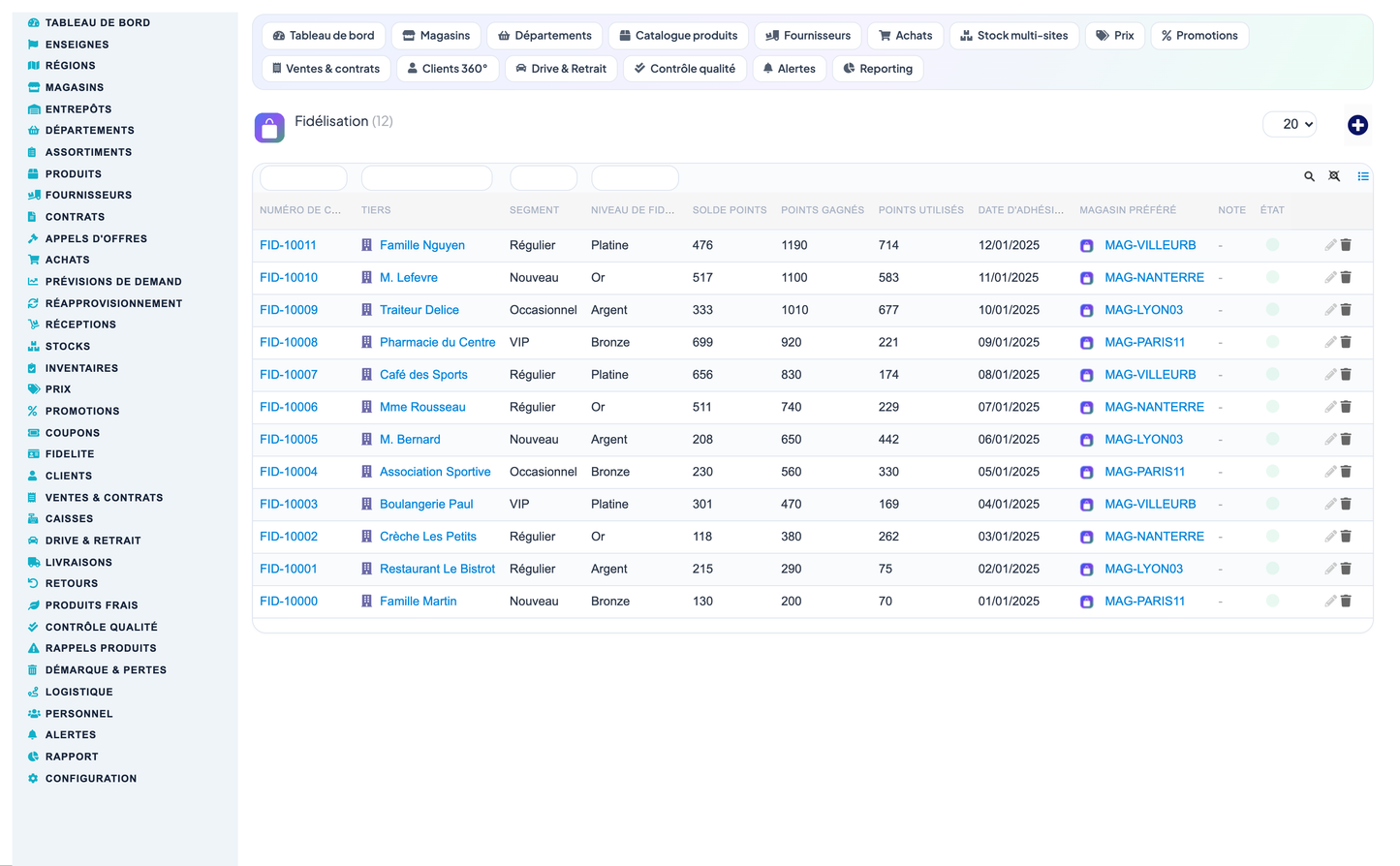The width and height of the screenshot is (1400, 866).
Task: Open the Contrôle qualité tab
Action: point(685,69)
